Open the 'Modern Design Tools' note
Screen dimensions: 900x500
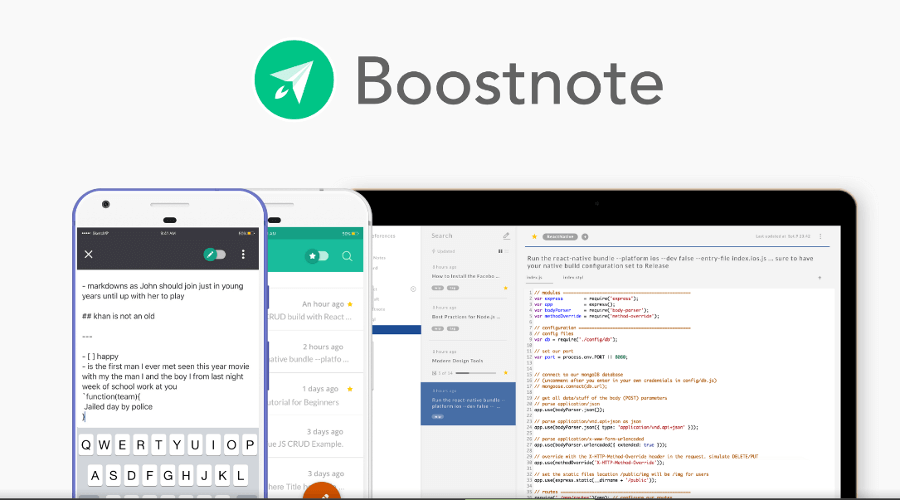point(468,362)
